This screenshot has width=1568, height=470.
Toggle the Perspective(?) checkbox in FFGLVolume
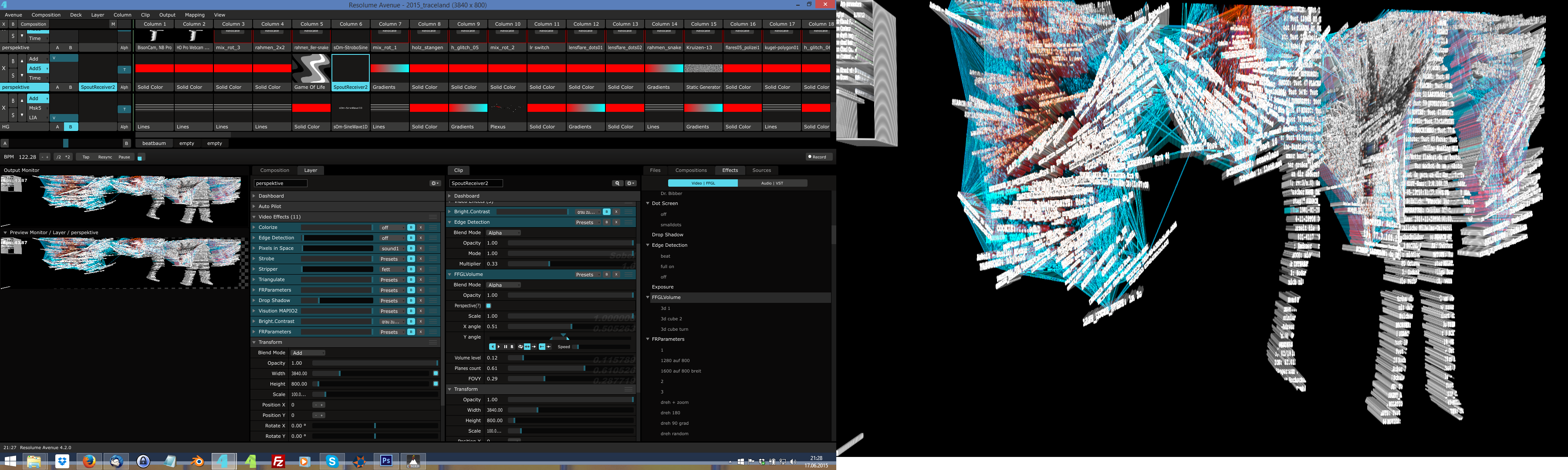click(x=489, y=306)
